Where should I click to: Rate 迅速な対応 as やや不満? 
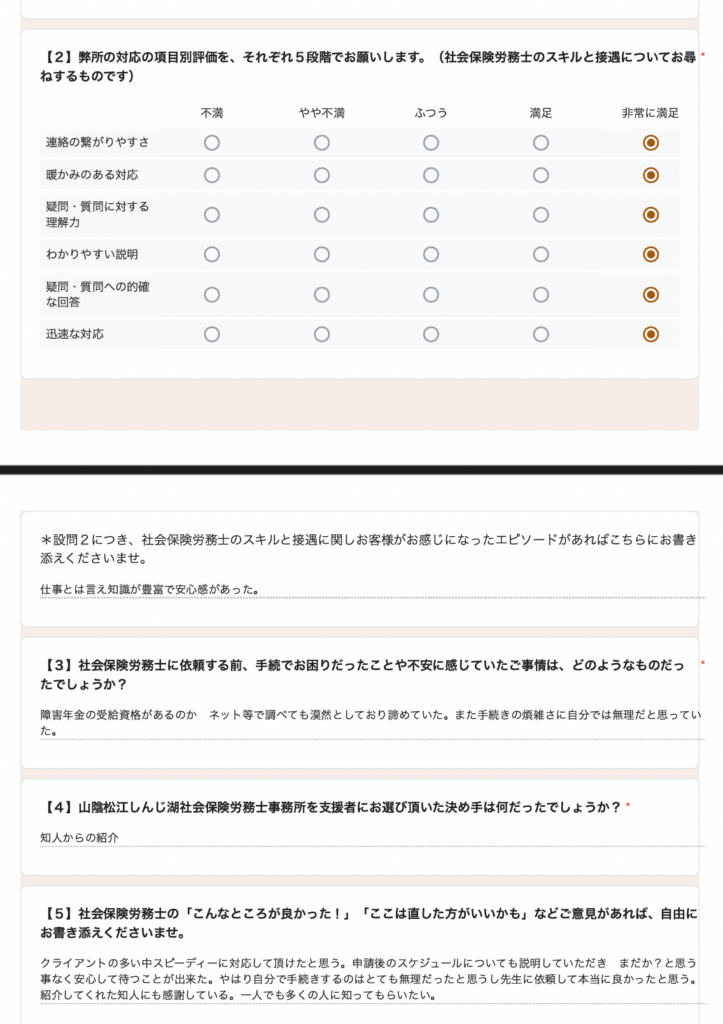pos(322,334)
